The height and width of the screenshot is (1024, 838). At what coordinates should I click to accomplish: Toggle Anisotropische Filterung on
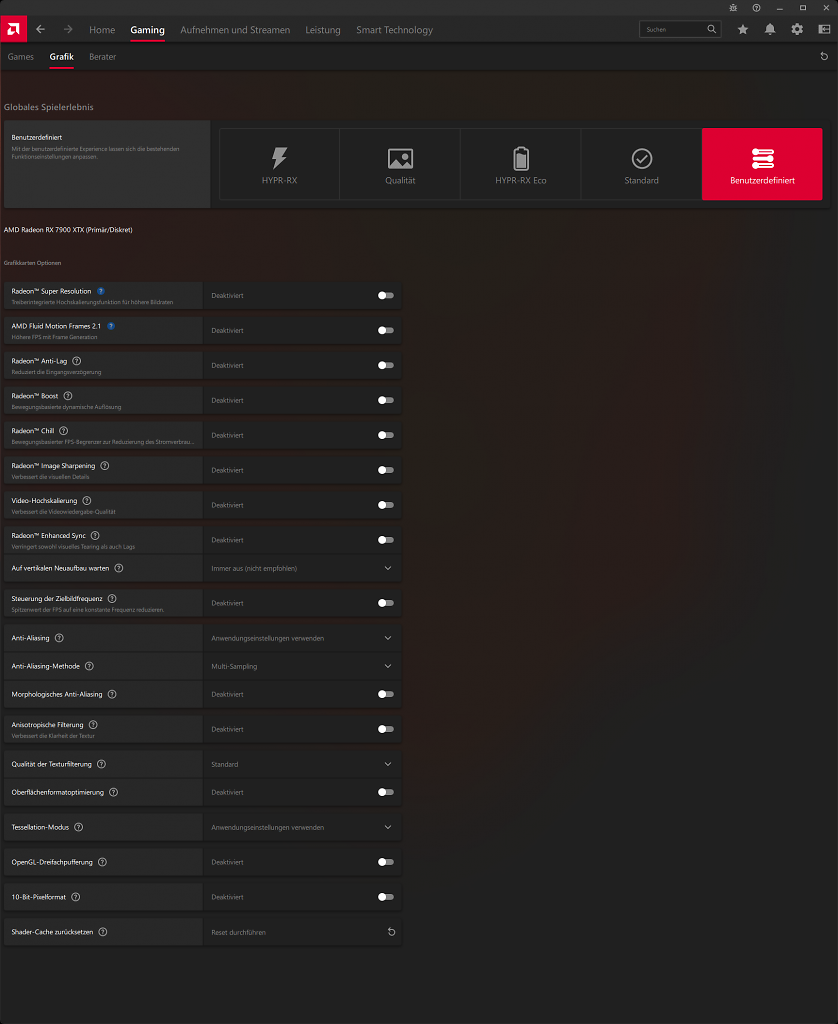click(x=385, y=729)
